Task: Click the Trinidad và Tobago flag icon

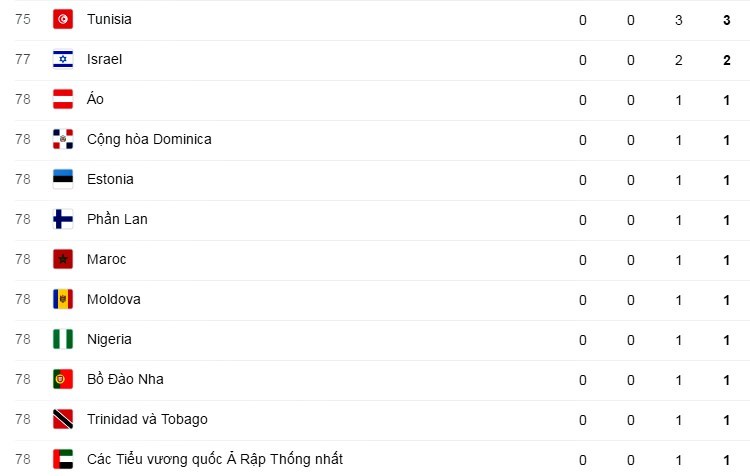Action: (63, 419)
